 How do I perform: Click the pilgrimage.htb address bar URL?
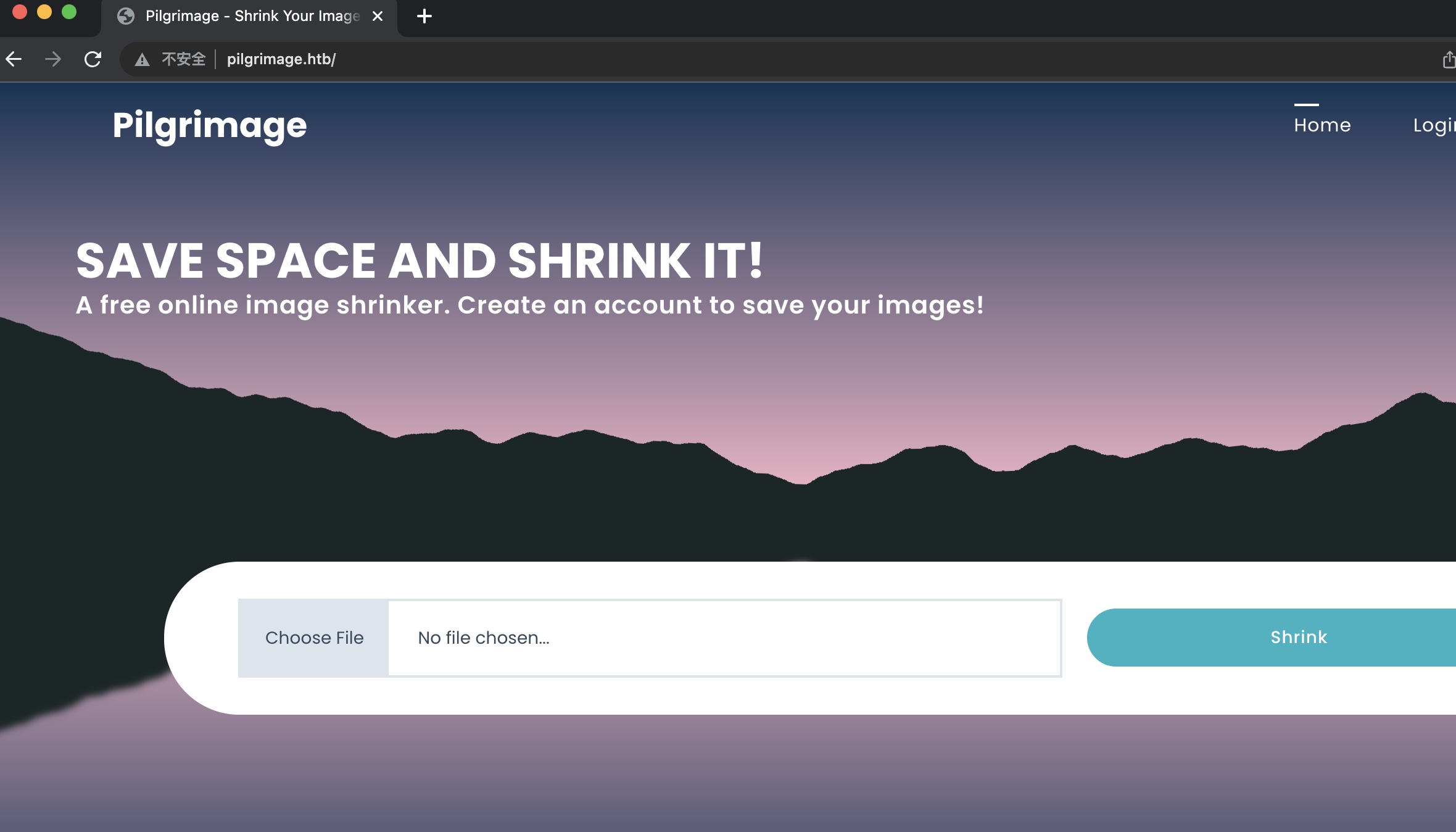pyautogui.click(x=281, y=59)
